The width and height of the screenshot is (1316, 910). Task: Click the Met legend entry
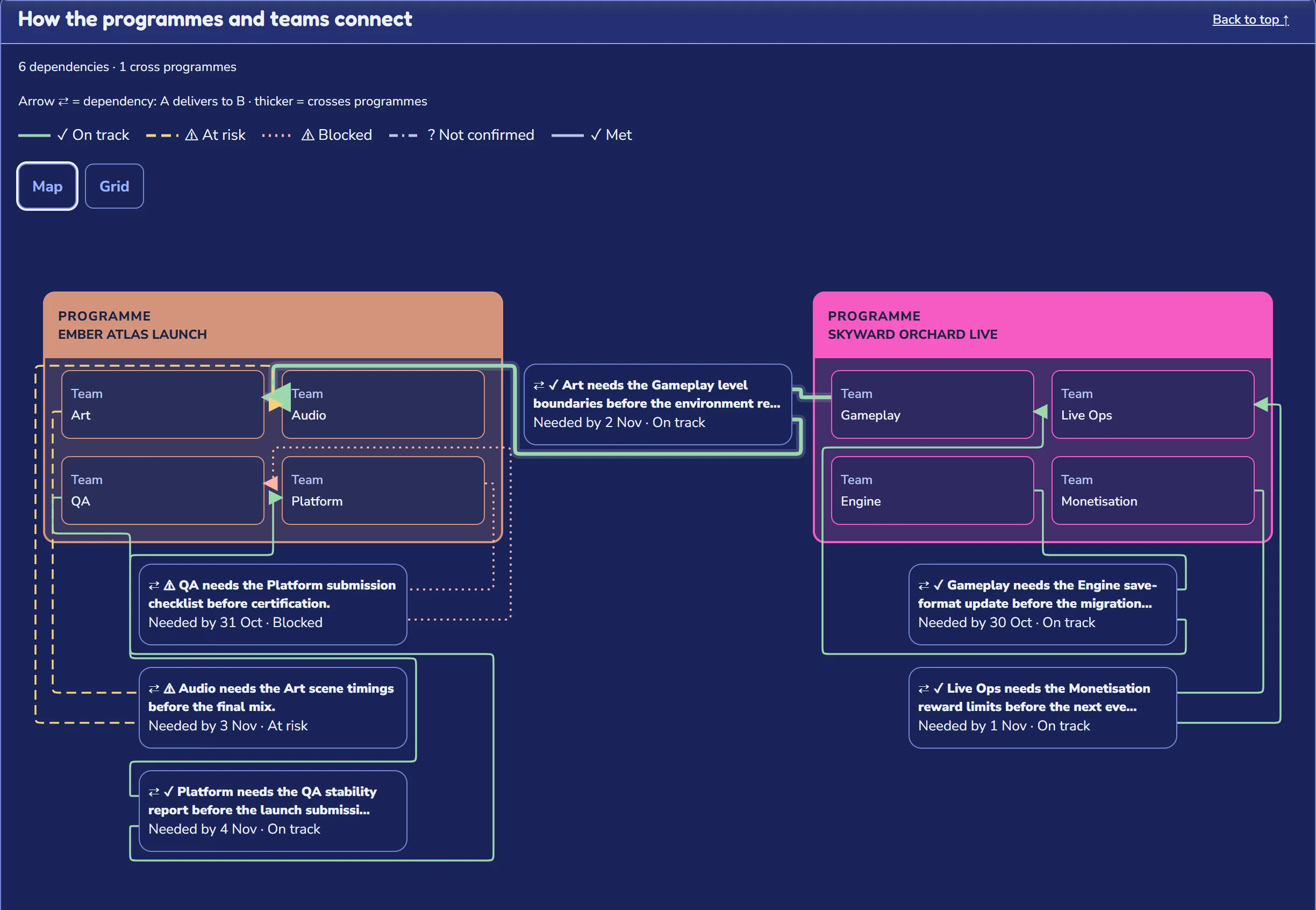pos(592,135)
